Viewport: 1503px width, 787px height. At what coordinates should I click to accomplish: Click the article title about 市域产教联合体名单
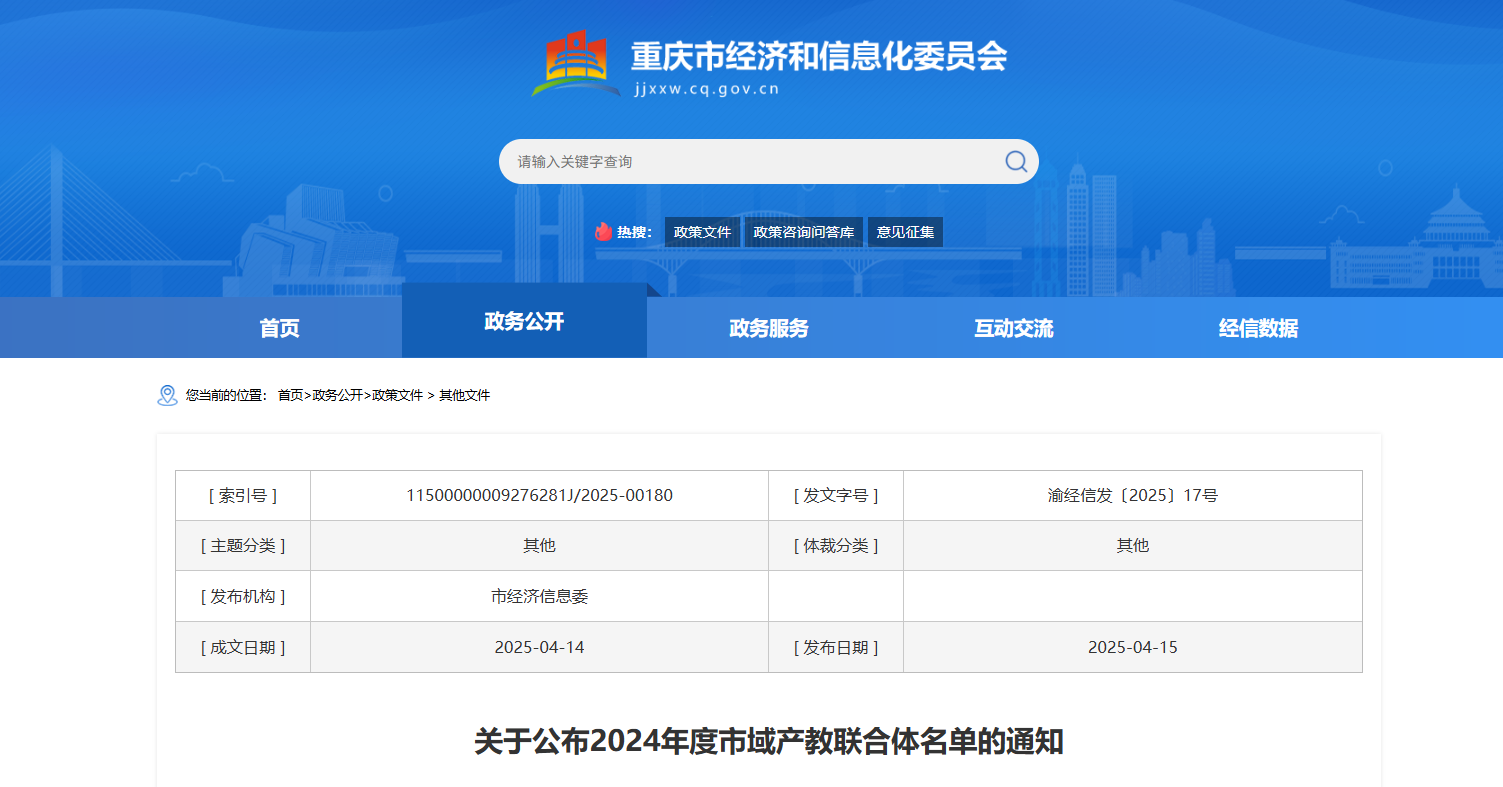[x=768, y=742]
